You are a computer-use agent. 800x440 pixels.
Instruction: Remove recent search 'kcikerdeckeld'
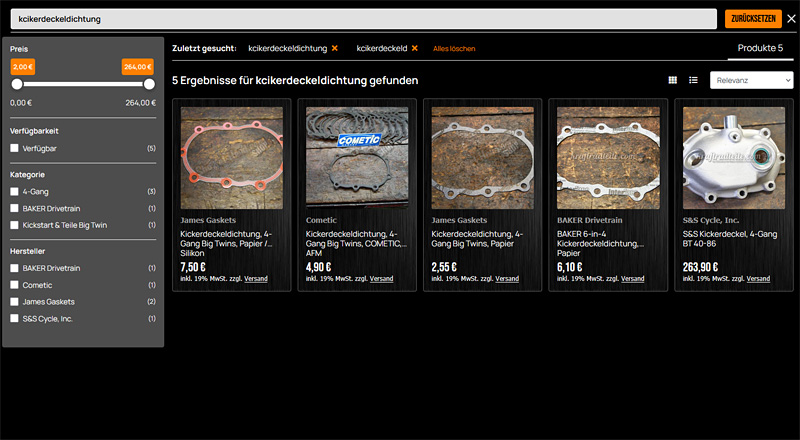coord(415,48)
